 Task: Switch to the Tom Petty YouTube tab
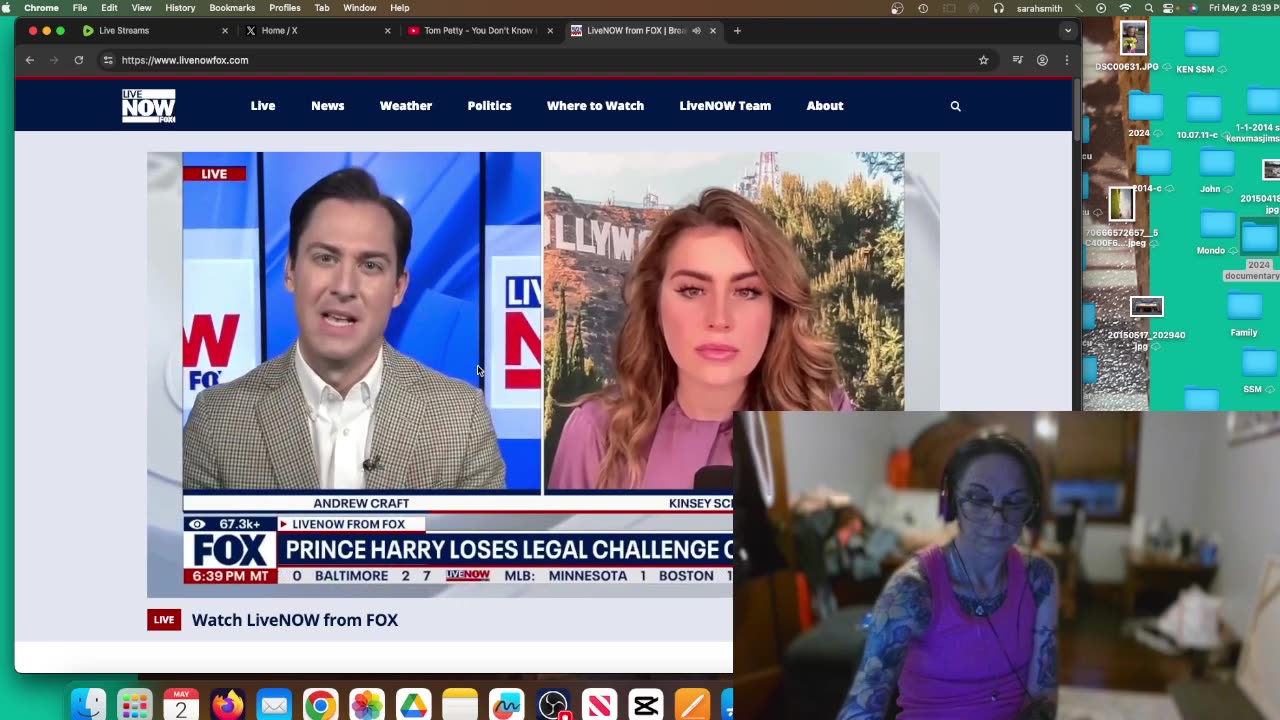point(479,30)
